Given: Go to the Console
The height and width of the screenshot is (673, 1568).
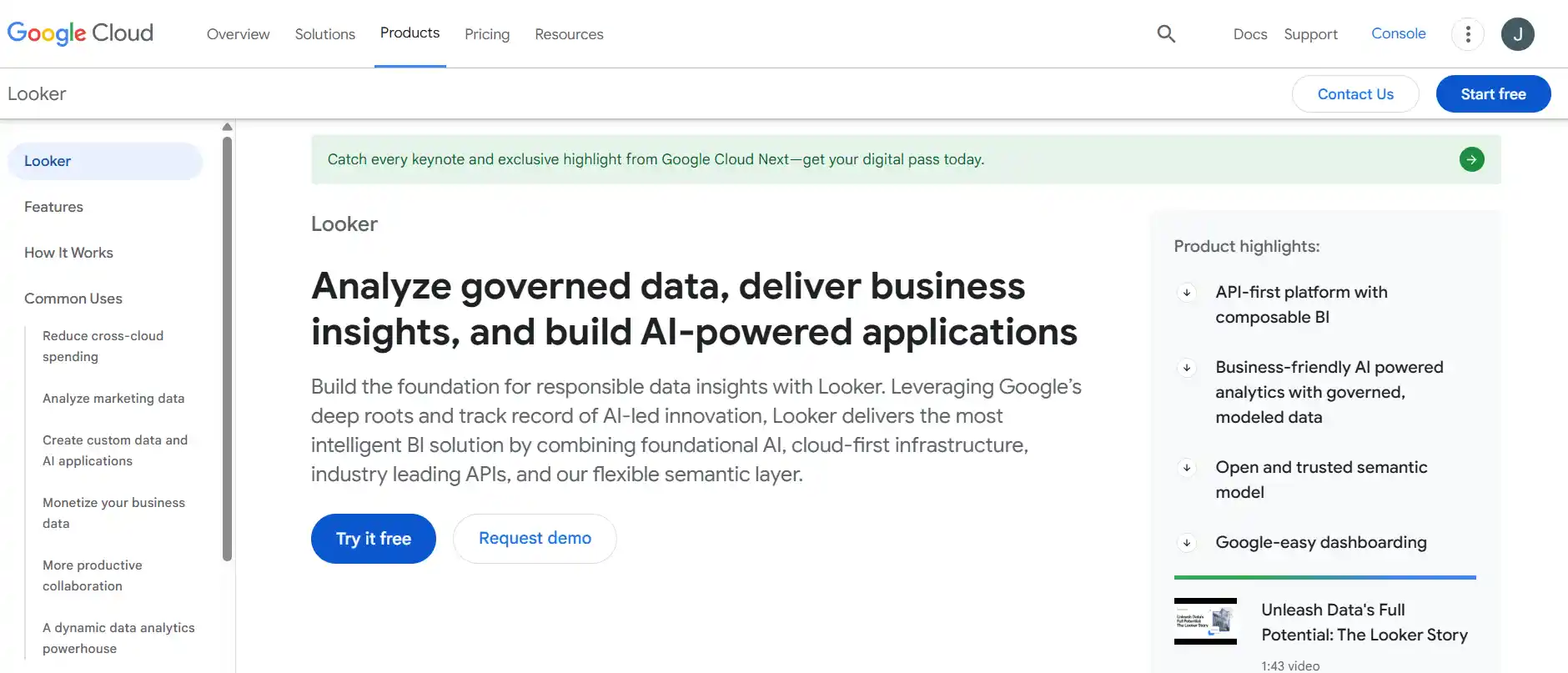Looking at the screenshot, I should [1399, 33].
